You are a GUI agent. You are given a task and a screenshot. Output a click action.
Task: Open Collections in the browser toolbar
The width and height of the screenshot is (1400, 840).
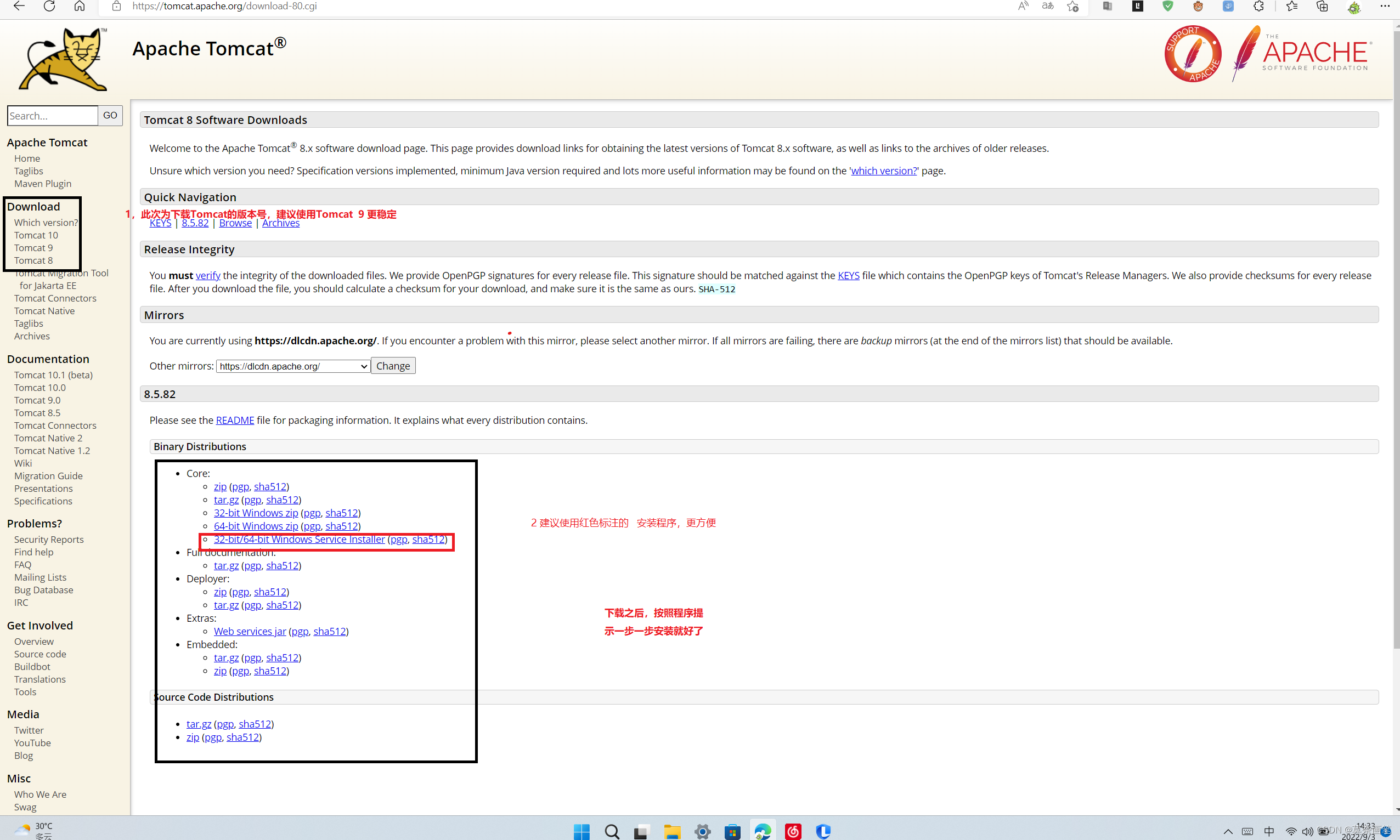(x=1322, y=6)
